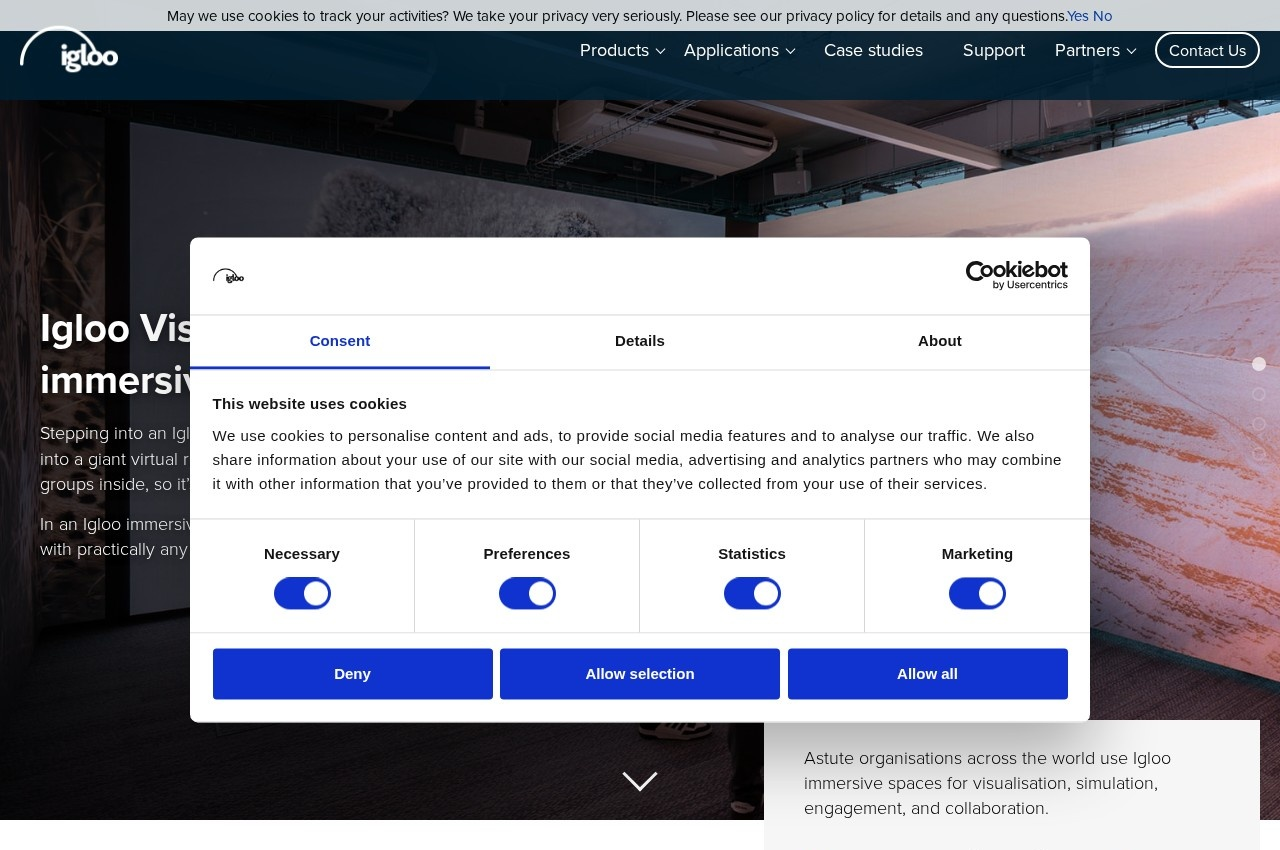Click the Deny button
The width and height of the screenshot is (1280, 850).
click(353, 674)
